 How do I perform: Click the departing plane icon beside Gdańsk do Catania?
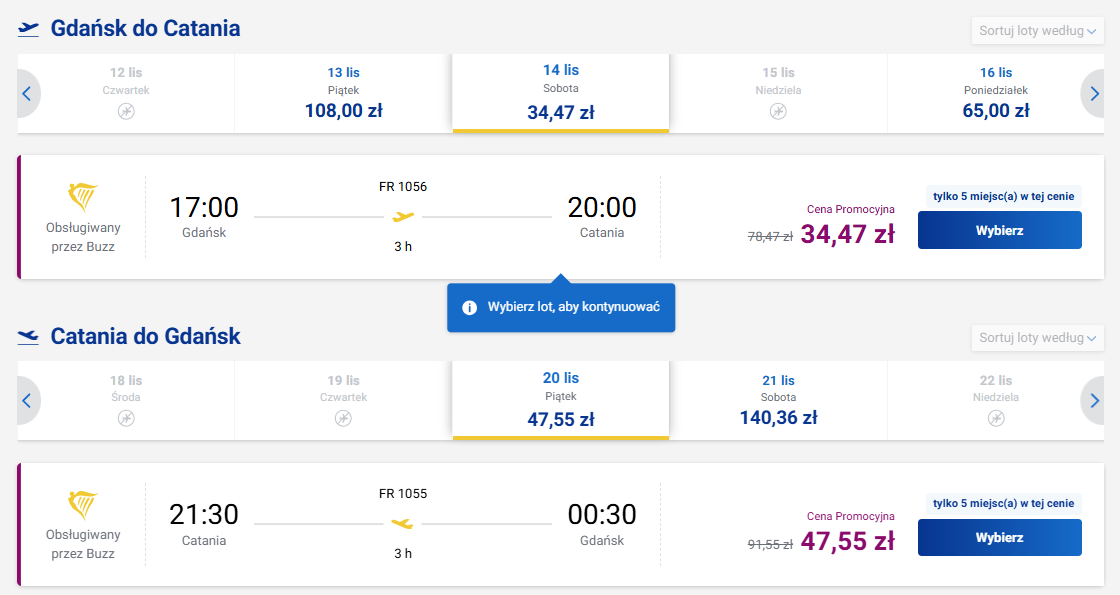29,29
